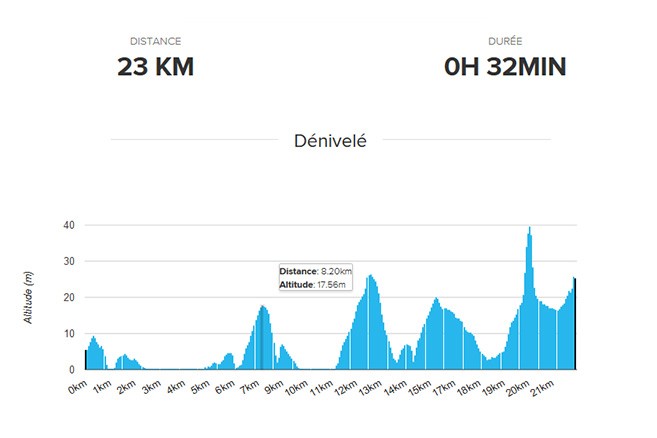657x438 pixels.
Task: Click the Altitude (m) axis label
Action: point(28,298)
